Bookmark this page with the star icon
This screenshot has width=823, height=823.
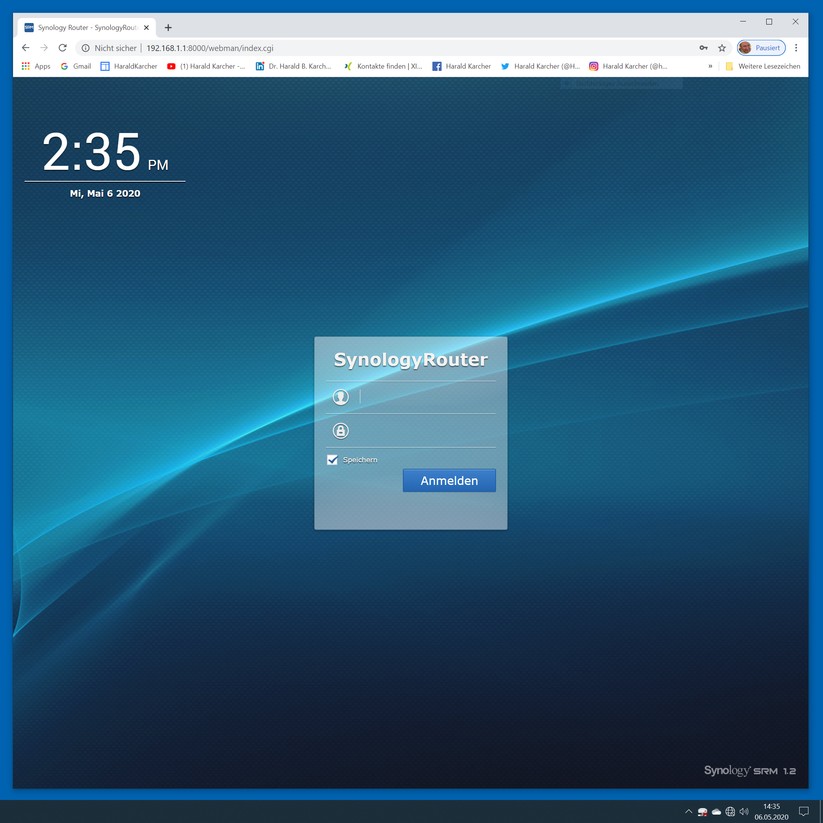click(722, 48)
